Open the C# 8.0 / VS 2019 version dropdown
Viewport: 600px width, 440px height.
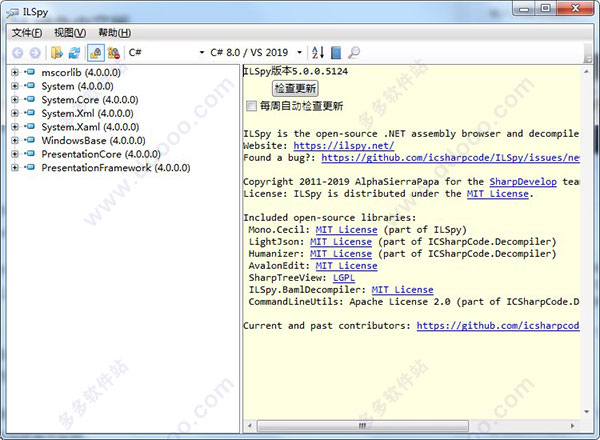[256, 52]
